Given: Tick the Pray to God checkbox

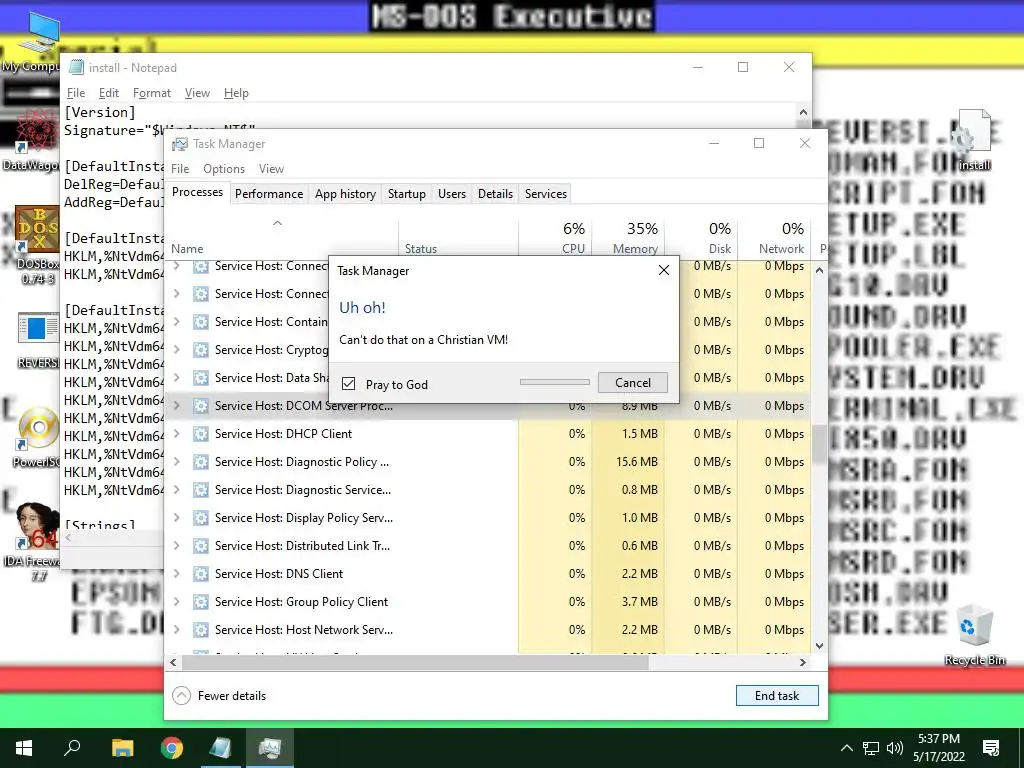Looking at the screenshot, I should coord(349,384).
